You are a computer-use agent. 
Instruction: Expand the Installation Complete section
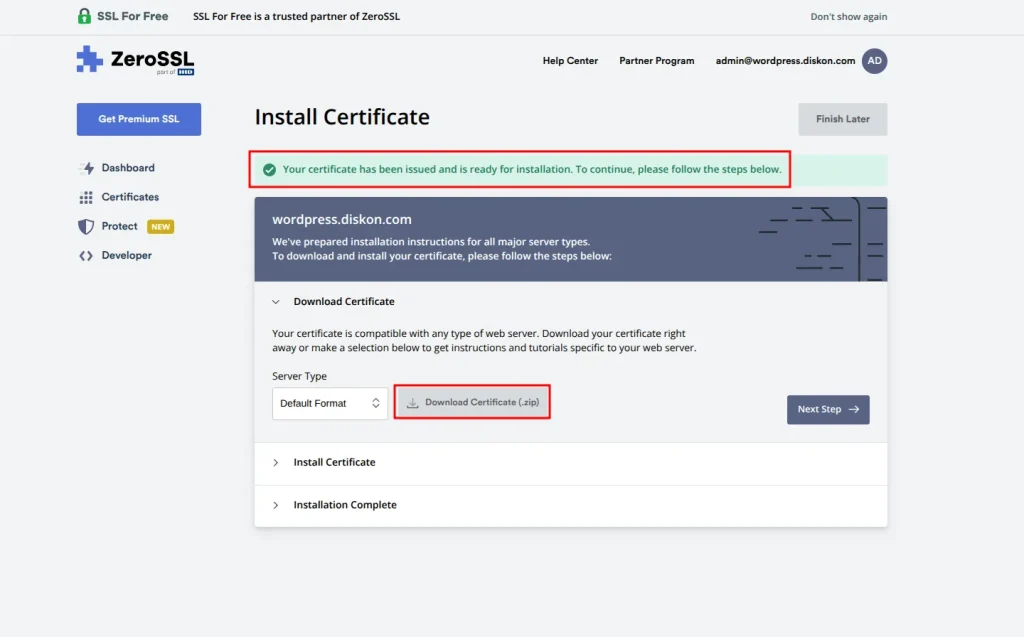pyautogui.click(x=343, y=504)
